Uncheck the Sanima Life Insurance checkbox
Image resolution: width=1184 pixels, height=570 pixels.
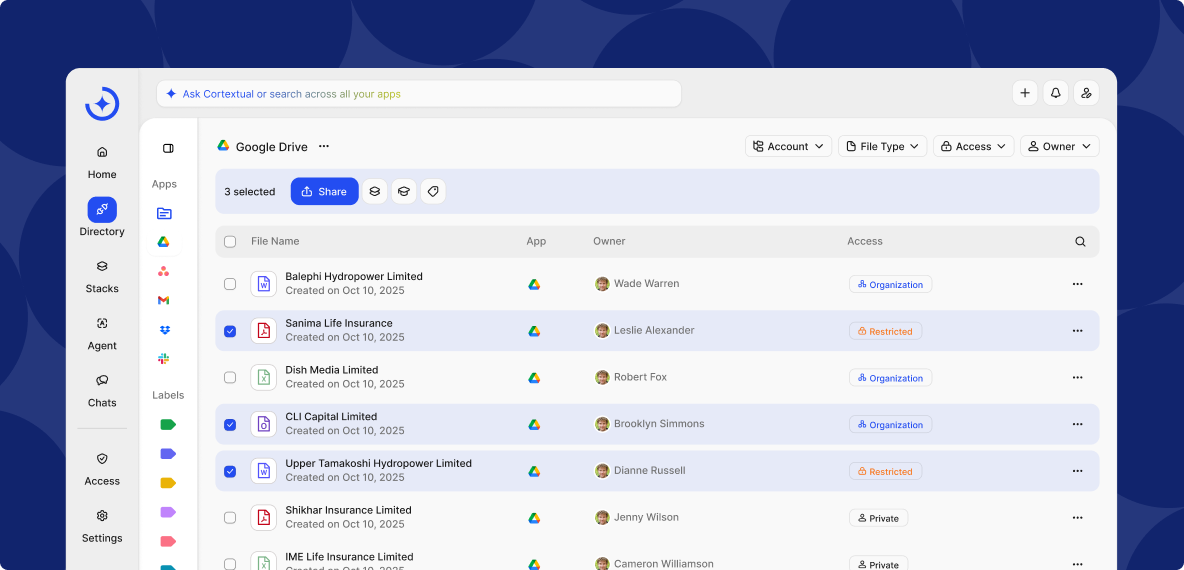230,331
